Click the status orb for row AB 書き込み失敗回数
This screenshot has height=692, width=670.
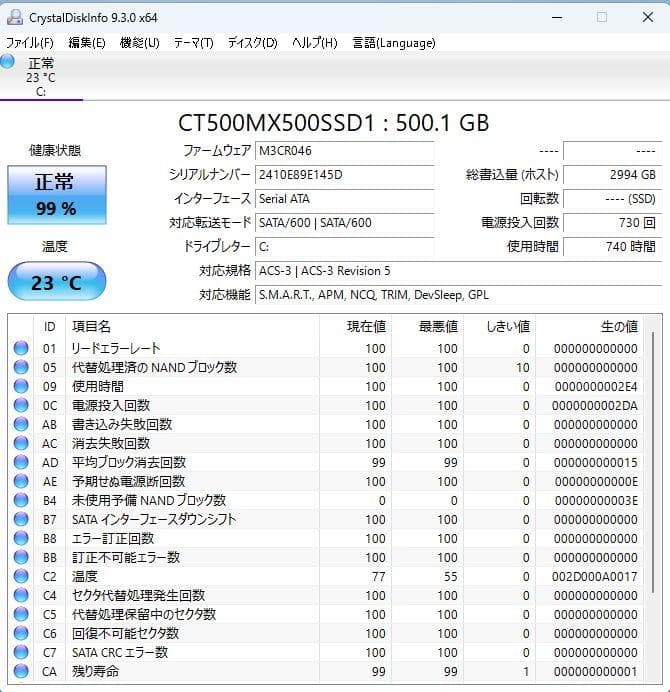(21, 424)
